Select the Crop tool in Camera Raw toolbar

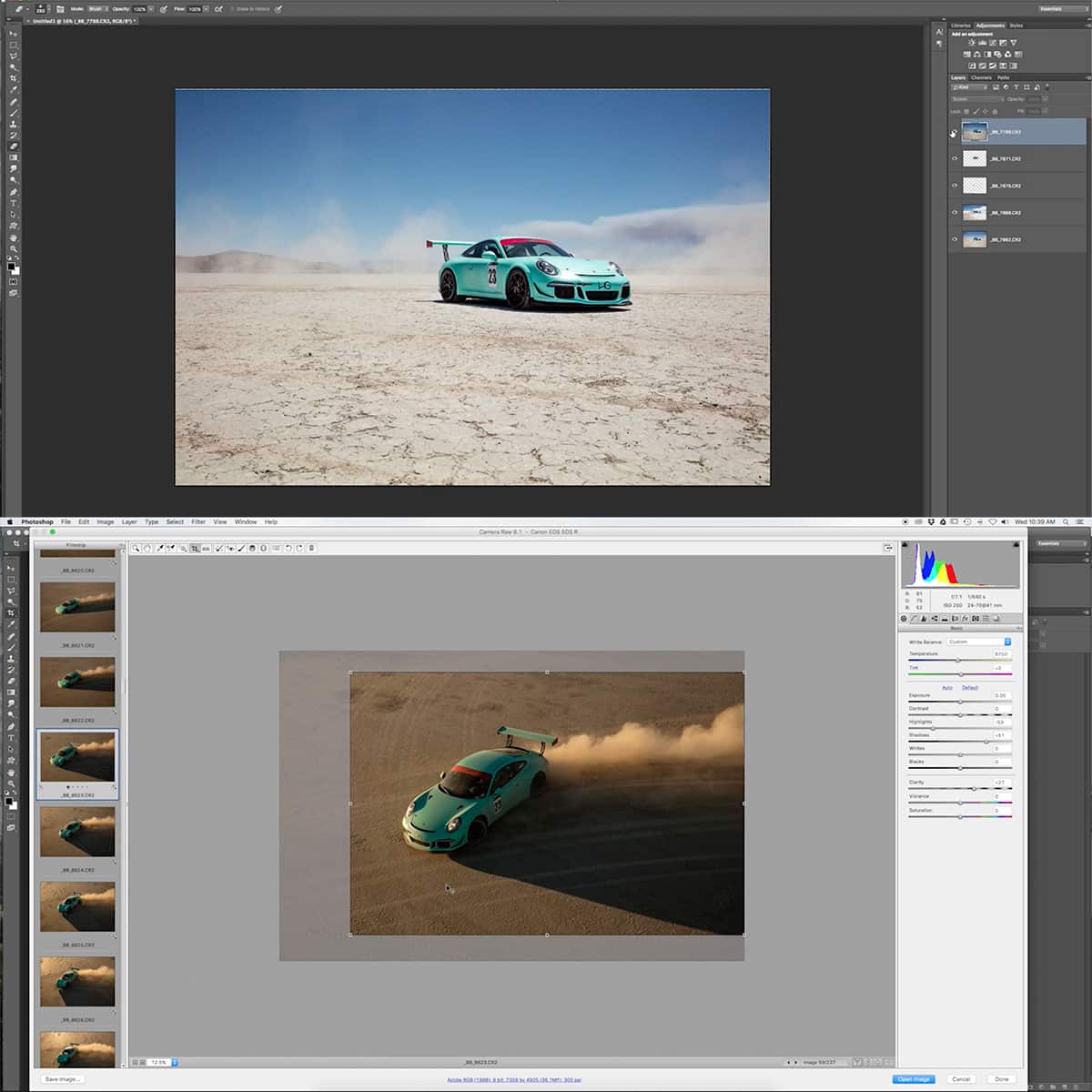(x=195, y=549)
